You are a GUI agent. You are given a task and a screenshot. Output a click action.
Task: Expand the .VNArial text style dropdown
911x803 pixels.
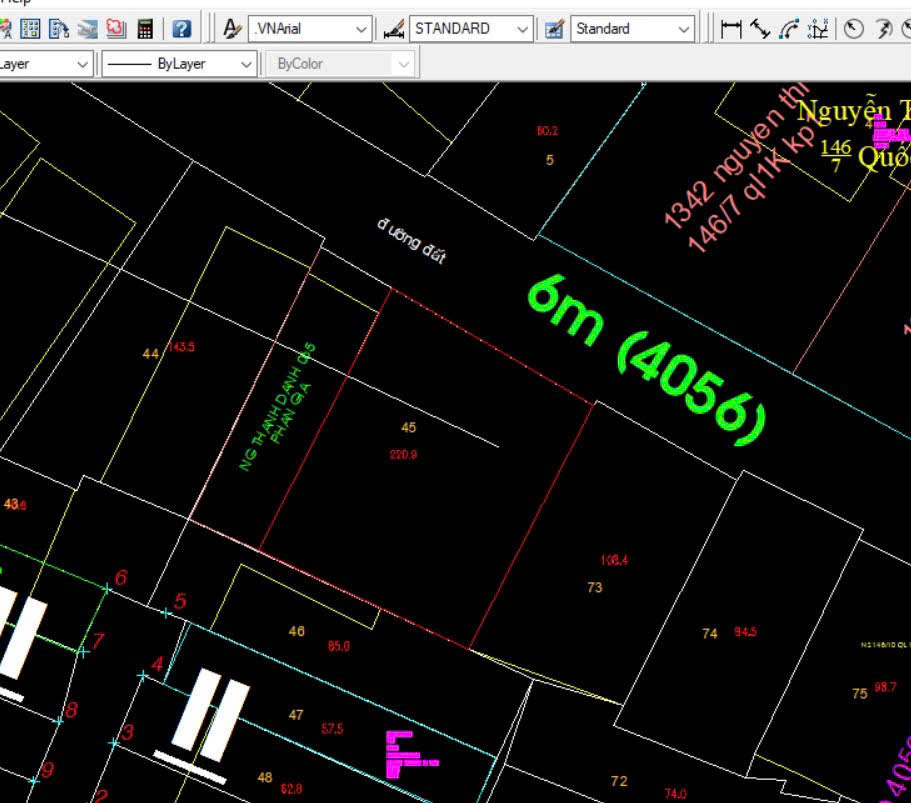click(x=361, y=29)
